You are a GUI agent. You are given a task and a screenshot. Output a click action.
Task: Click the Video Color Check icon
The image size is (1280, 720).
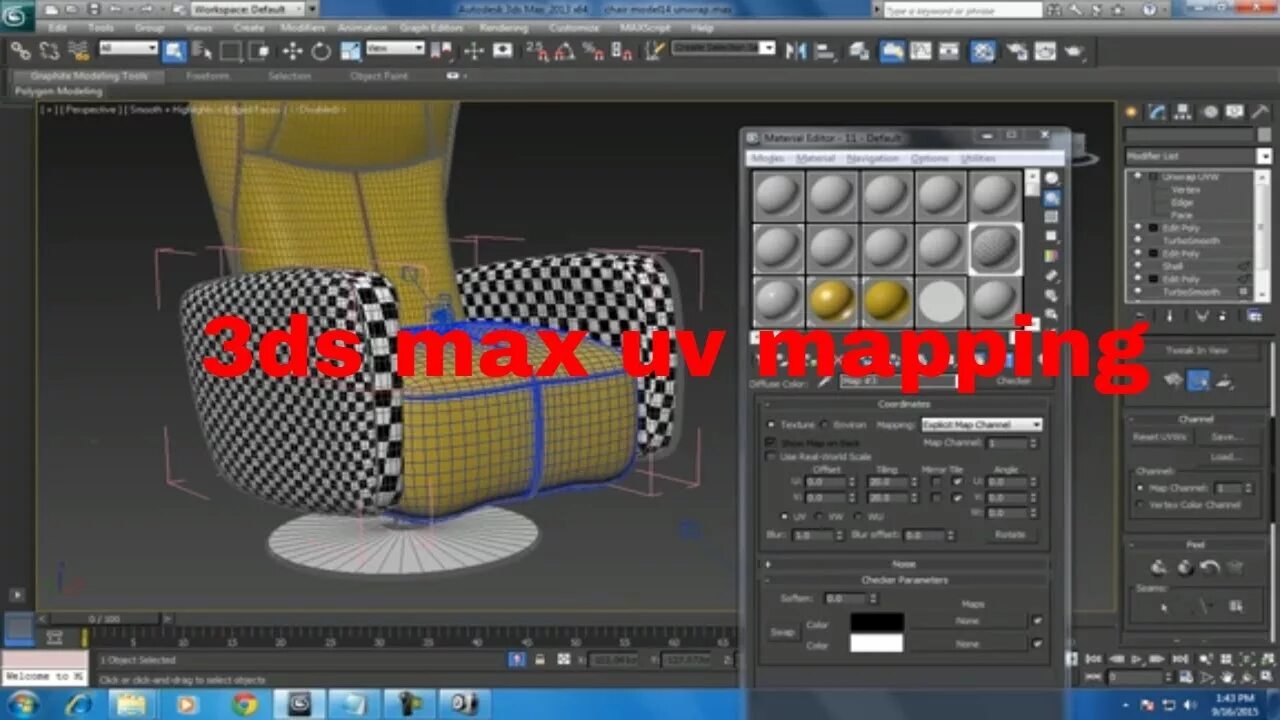pos(1052,256)
